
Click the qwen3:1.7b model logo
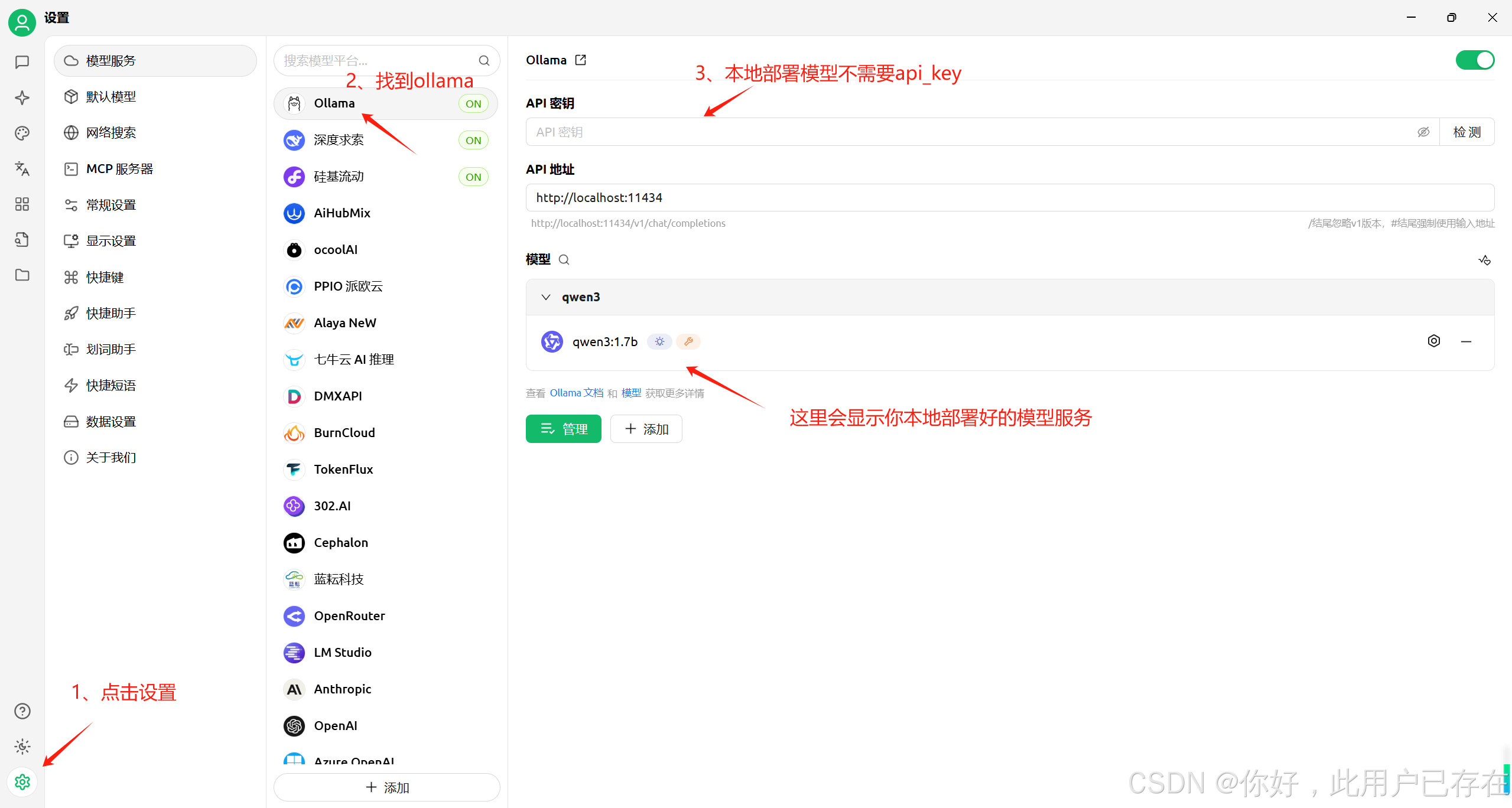(x=552, y=341)
